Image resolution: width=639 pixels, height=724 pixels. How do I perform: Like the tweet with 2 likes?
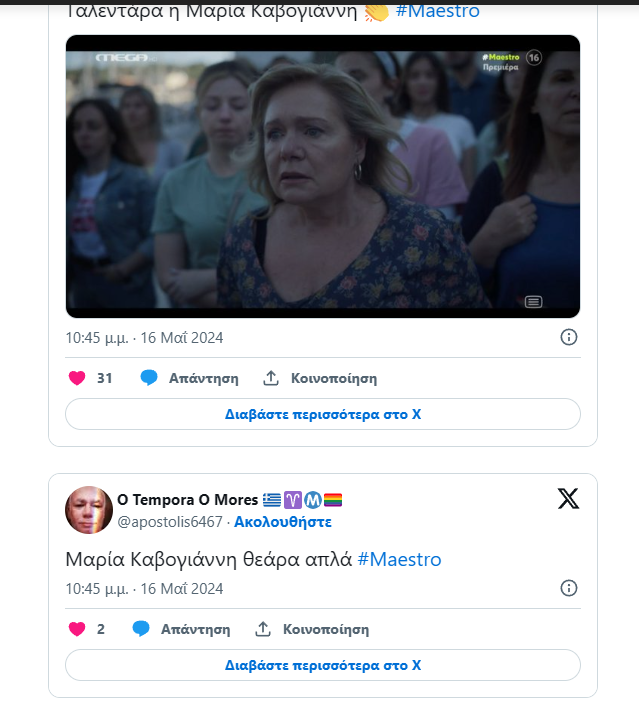77,629
